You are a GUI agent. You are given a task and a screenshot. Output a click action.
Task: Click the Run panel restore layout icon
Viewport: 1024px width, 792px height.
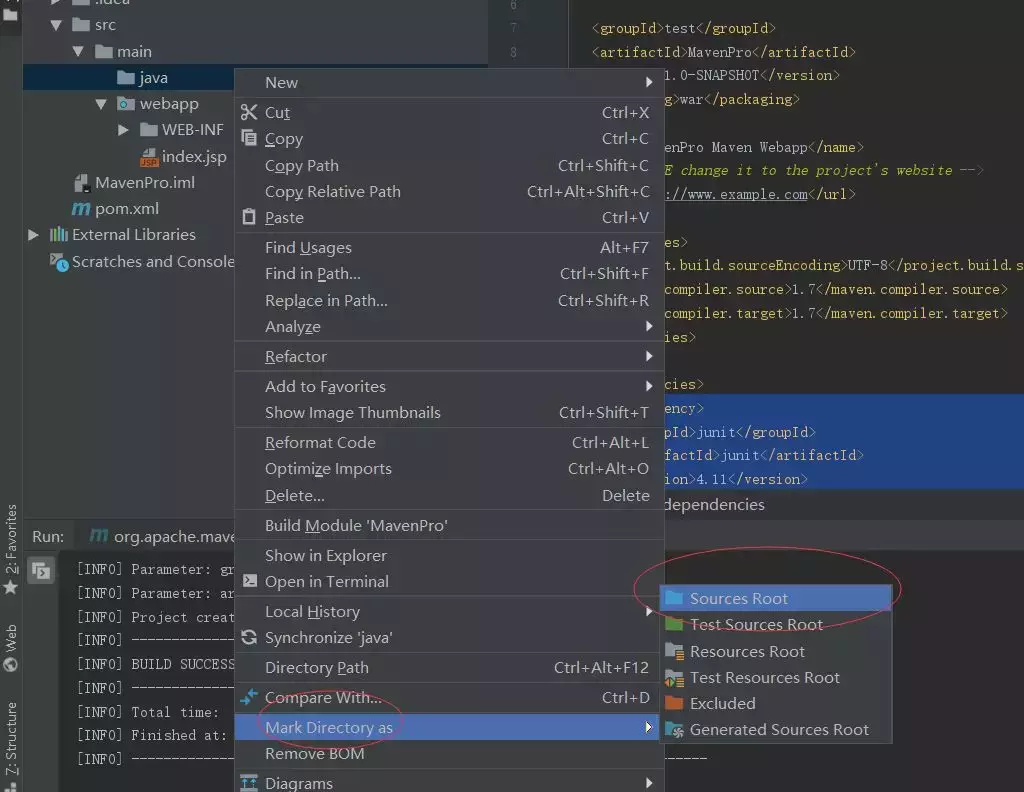click(x=41, y=571)
